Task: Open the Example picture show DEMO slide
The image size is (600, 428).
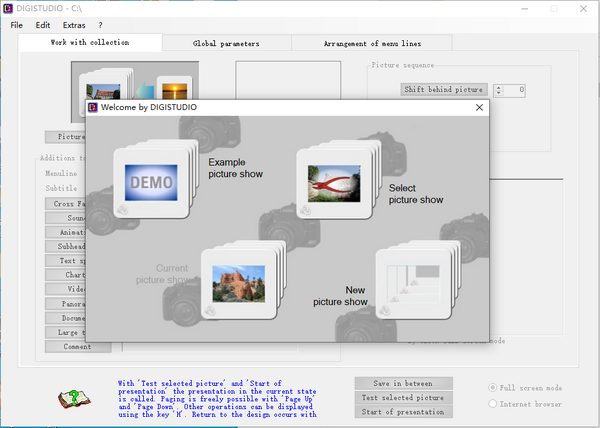Action: (150, 183)
